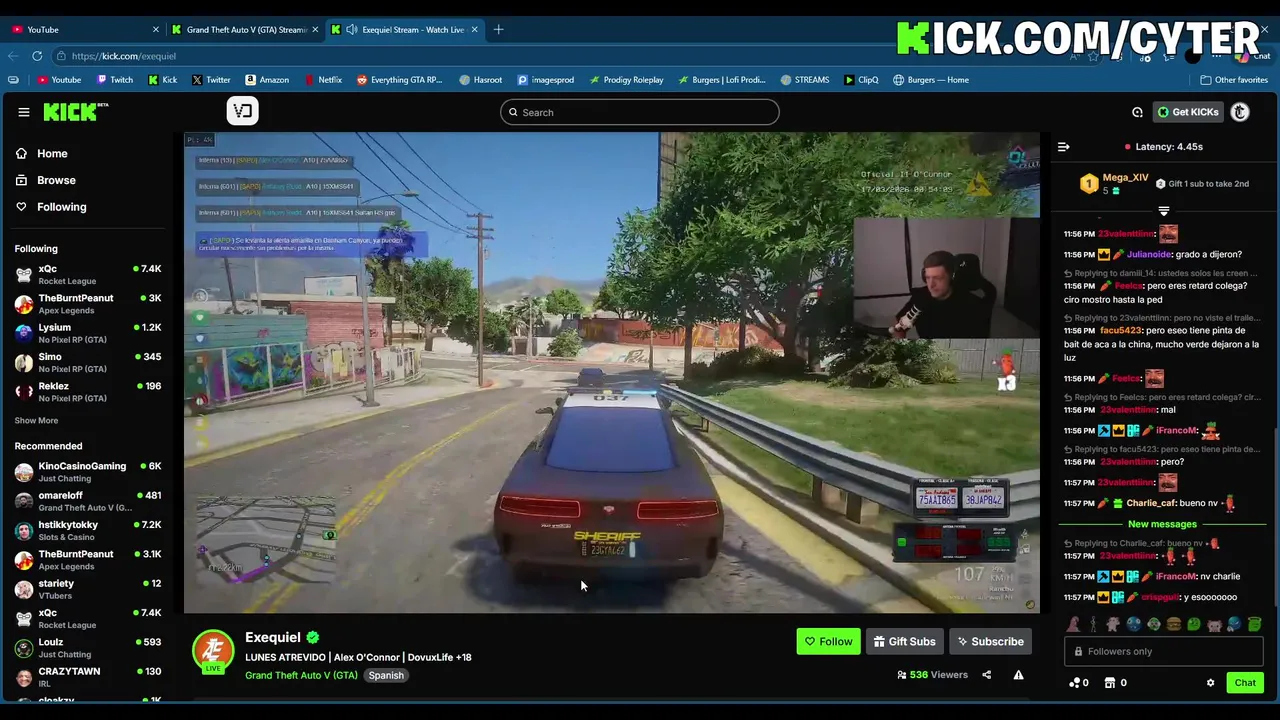
Task: Open Reklez channel in sidebar
Action: [88, 391]
